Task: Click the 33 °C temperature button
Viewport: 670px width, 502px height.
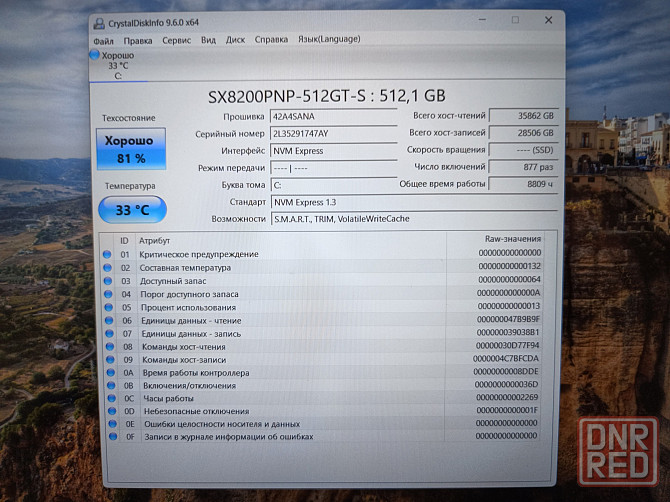Action: click(x=132, y=209)
